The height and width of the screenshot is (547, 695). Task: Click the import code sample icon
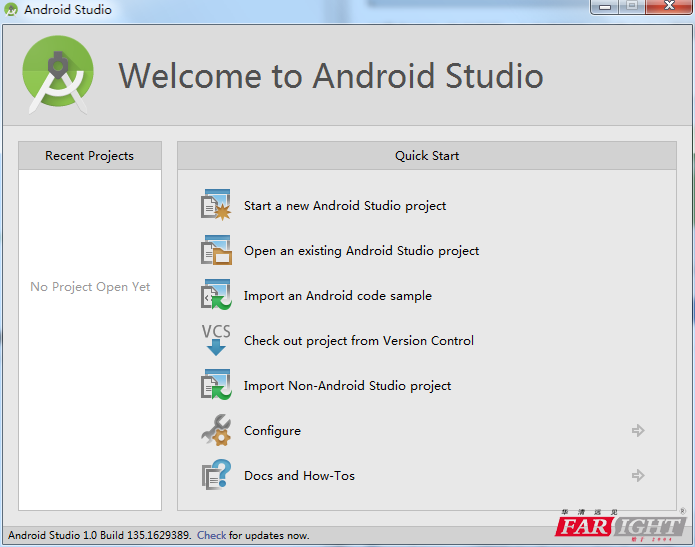point(216,295)
